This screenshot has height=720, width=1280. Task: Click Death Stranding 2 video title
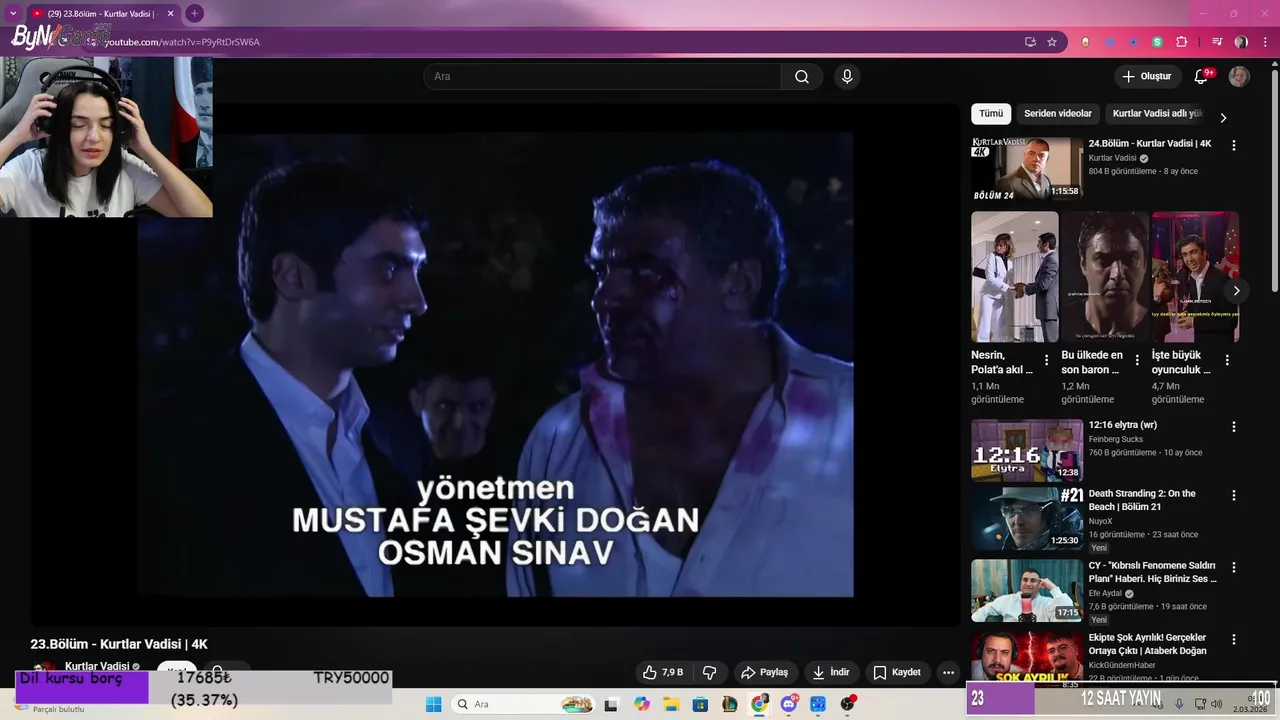tap(1142, 500)
